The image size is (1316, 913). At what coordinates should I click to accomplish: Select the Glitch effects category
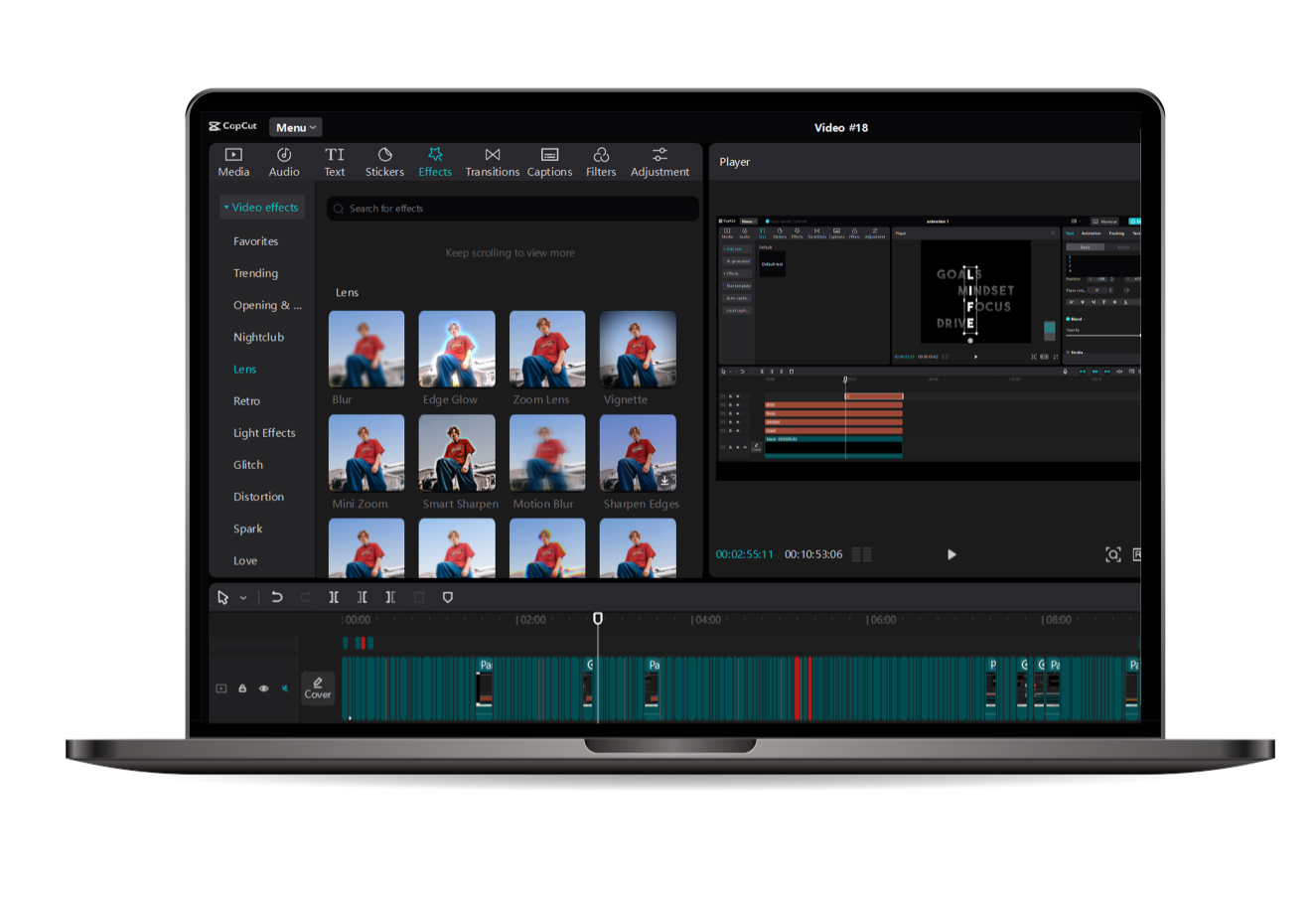tap(248, 465)
